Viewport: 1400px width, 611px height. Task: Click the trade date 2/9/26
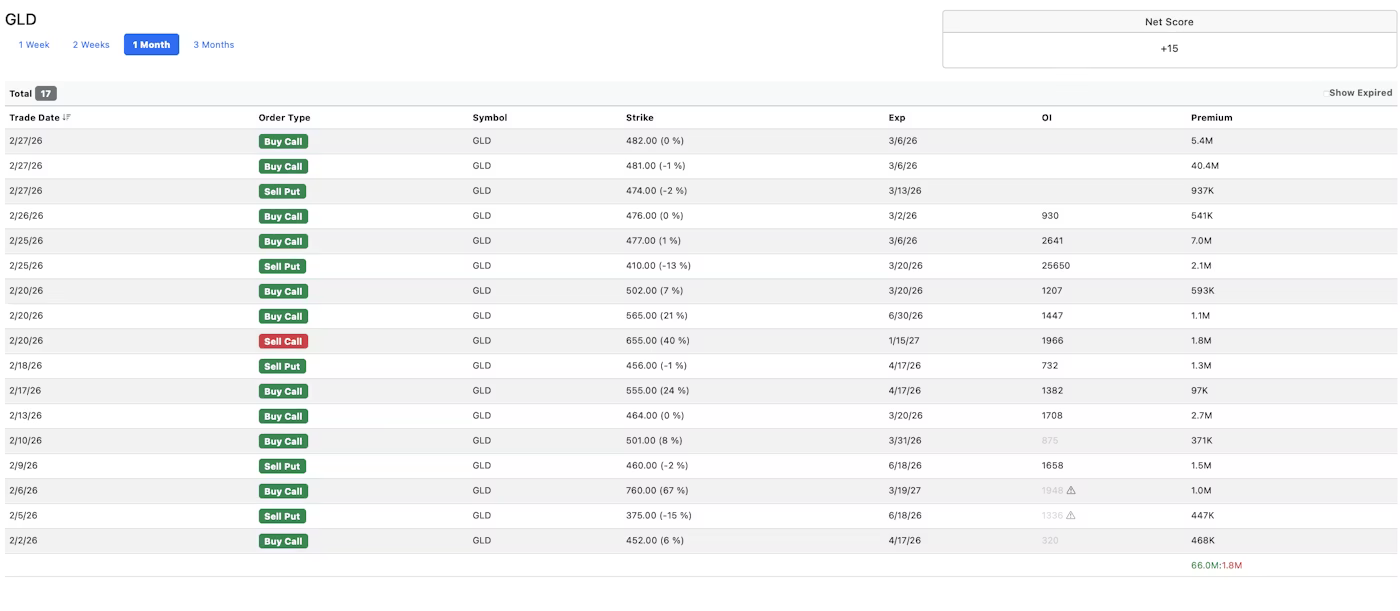coord(23,466)
